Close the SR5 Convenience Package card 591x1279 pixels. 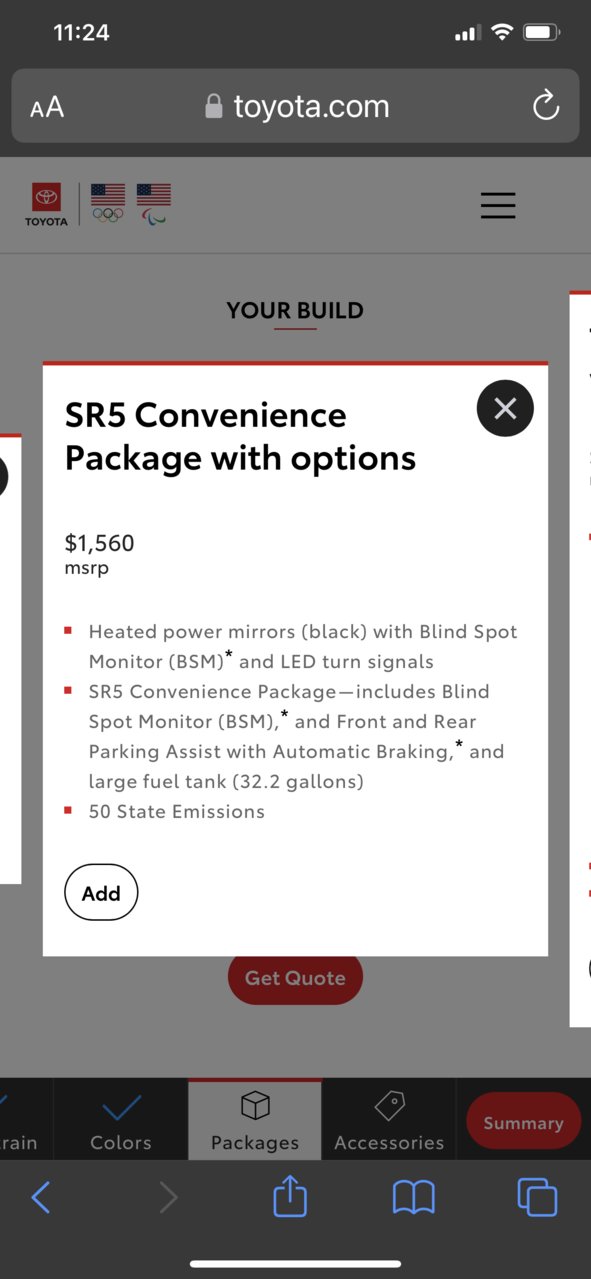(505, 408)
